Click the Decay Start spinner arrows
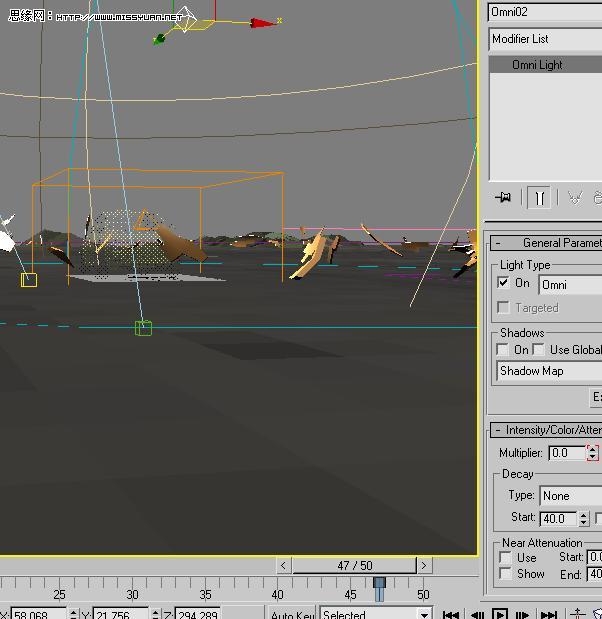This screenshot has height=619, width=602. click(x=583, y=518)
